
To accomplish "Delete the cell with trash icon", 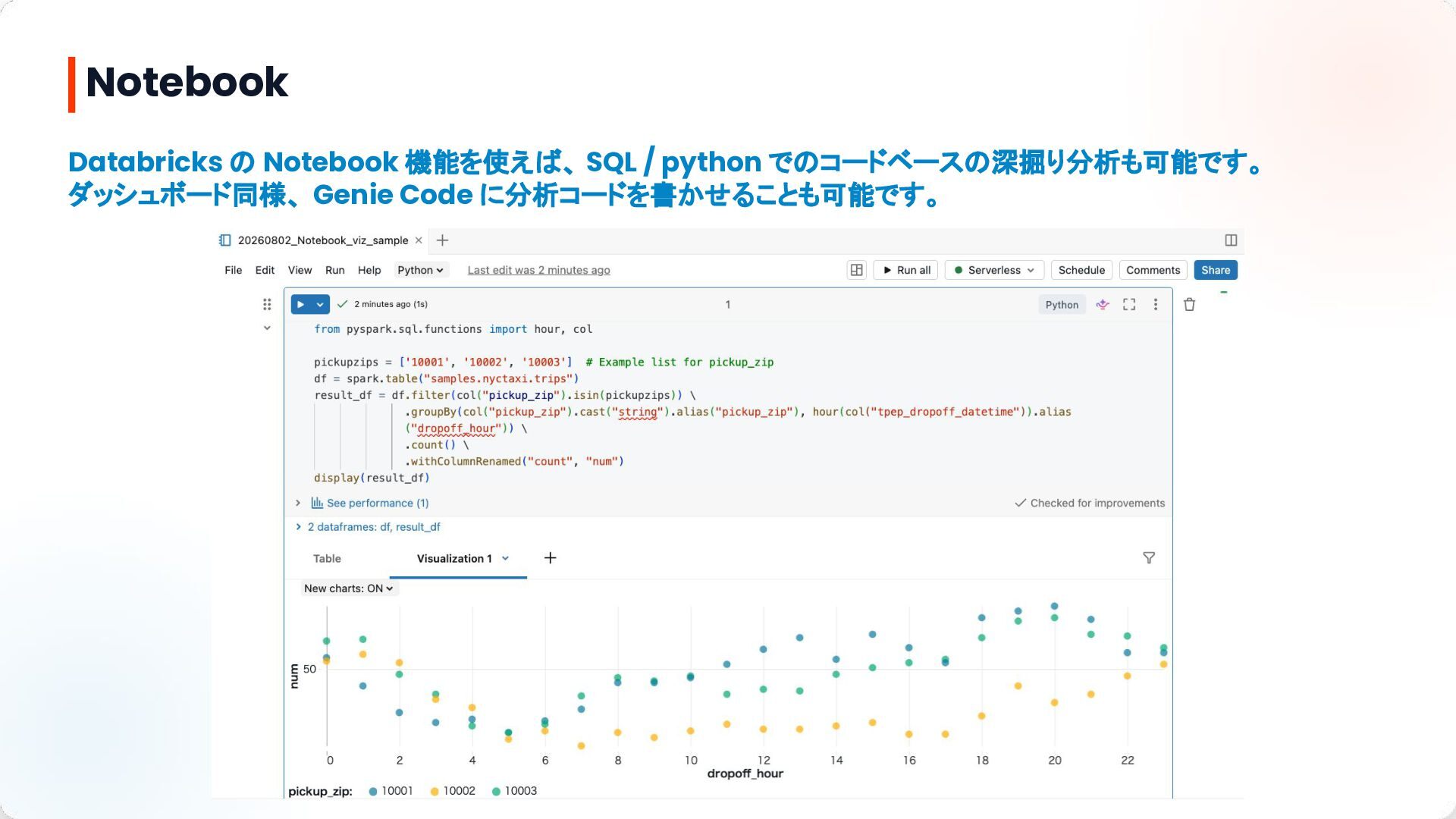I will point(1189,304).
